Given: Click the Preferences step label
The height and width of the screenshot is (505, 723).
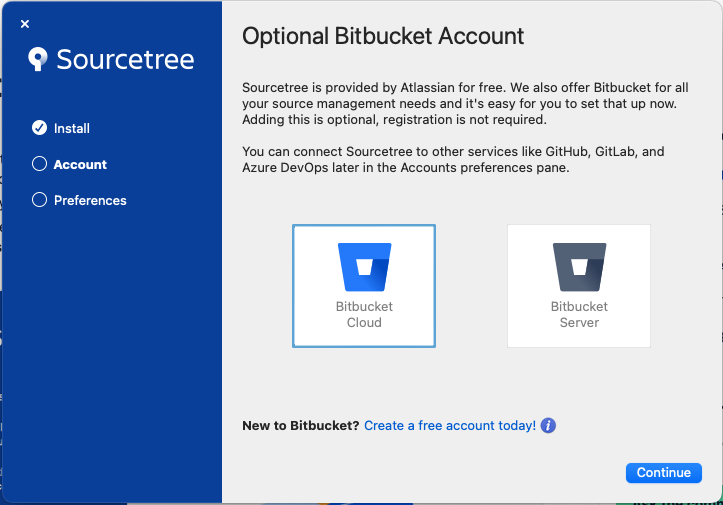Looking at the screenshot, I should pyautogui.click(x=90, y=200).
